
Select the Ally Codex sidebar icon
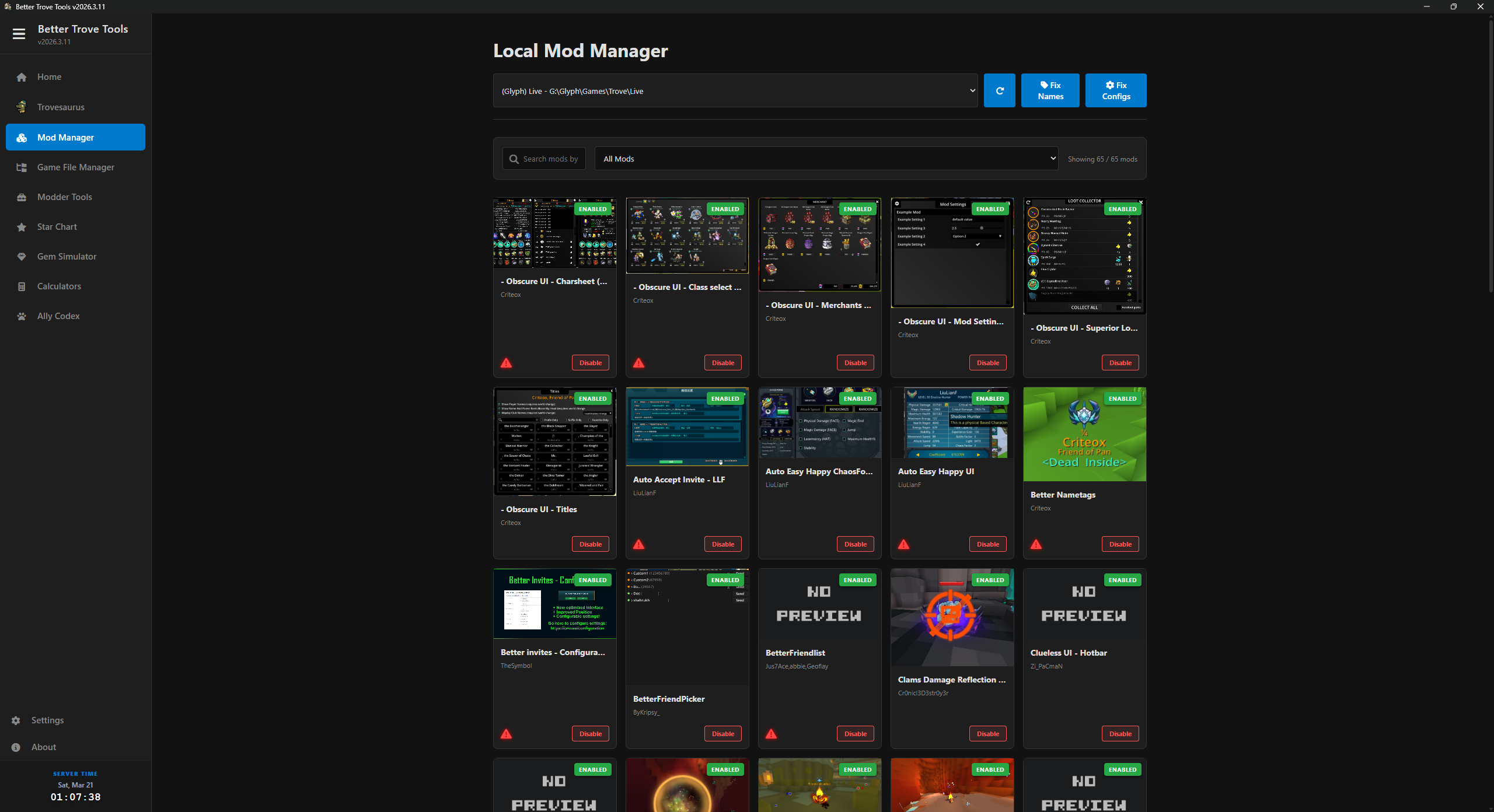click(x=21, y=316)
